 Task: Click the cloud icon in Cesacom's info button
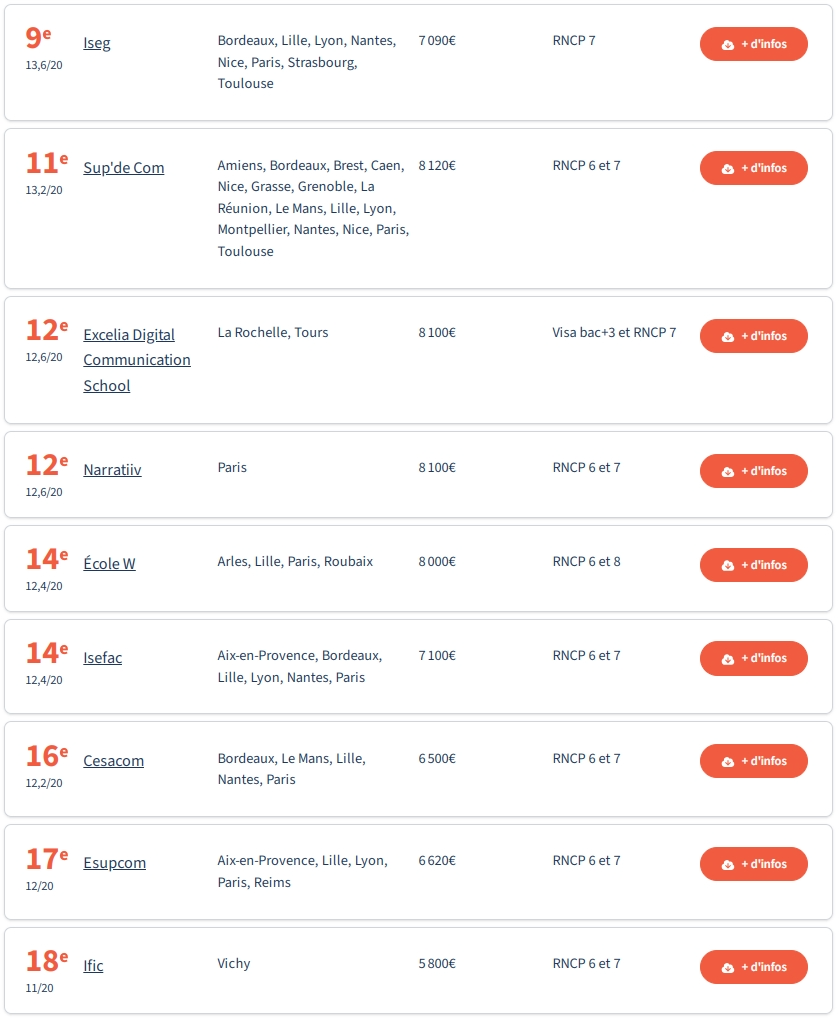click(x=728, y=762)
